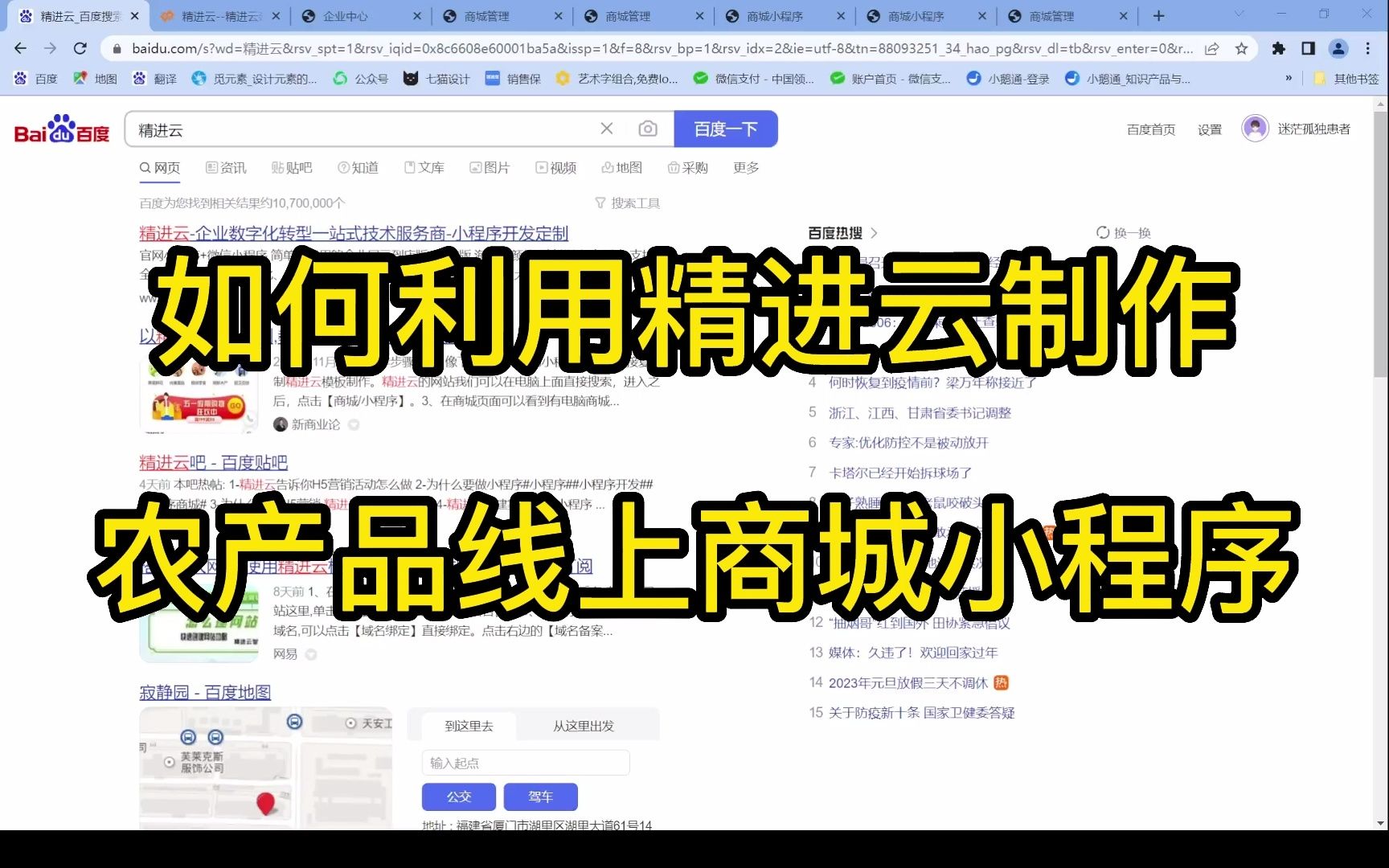Open the 七猫设计 bookmark
The width and height of the screenshot is (1389, 868).
pos(436,78)
